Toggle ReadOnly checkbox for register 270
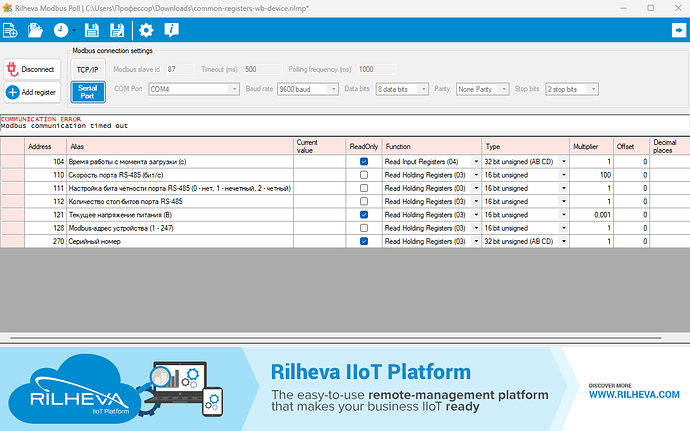690x431 pixels. pyautogui.click(x=364, y=241)
